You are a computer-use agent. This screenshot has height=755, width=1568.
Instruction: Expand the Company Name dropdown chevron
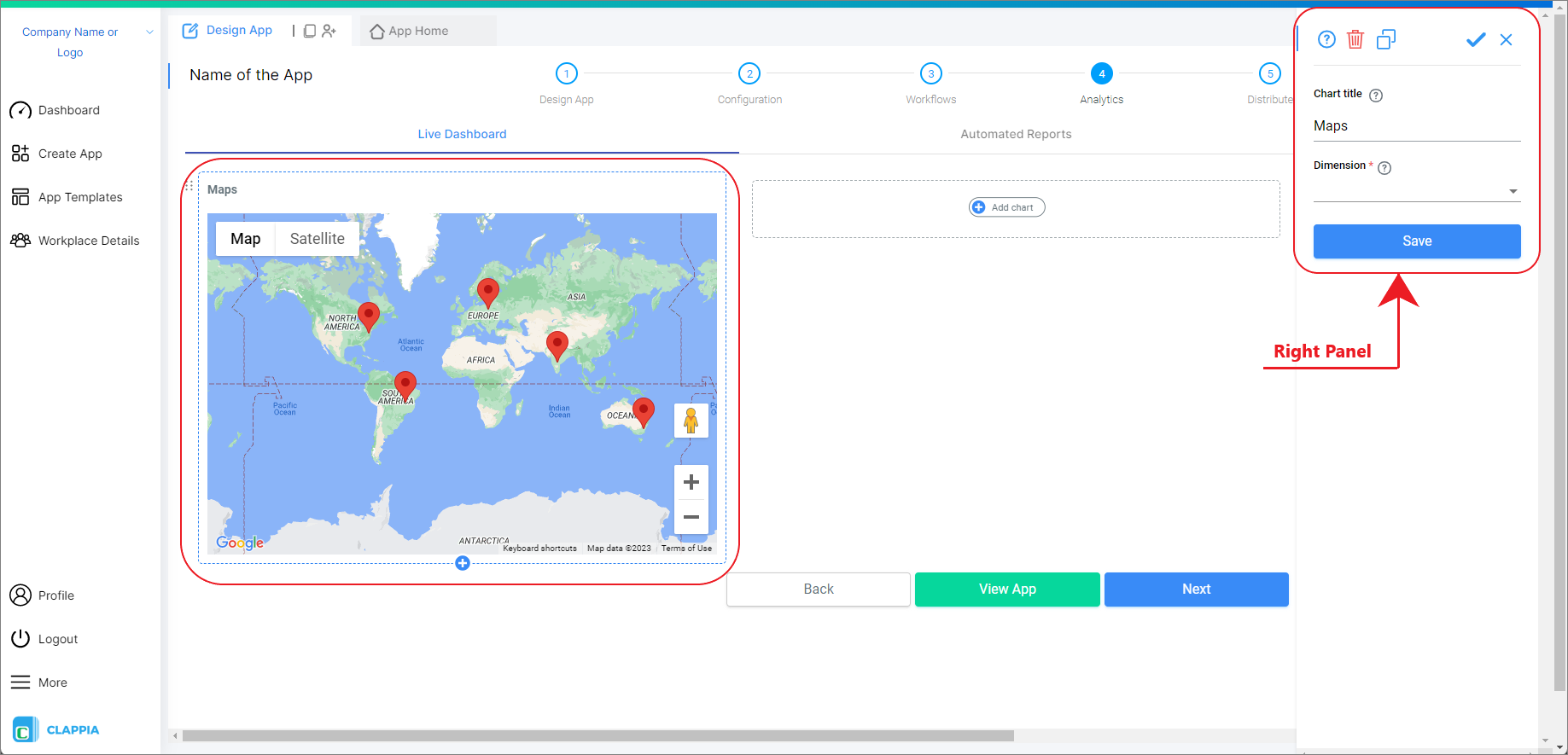point(150,32)
